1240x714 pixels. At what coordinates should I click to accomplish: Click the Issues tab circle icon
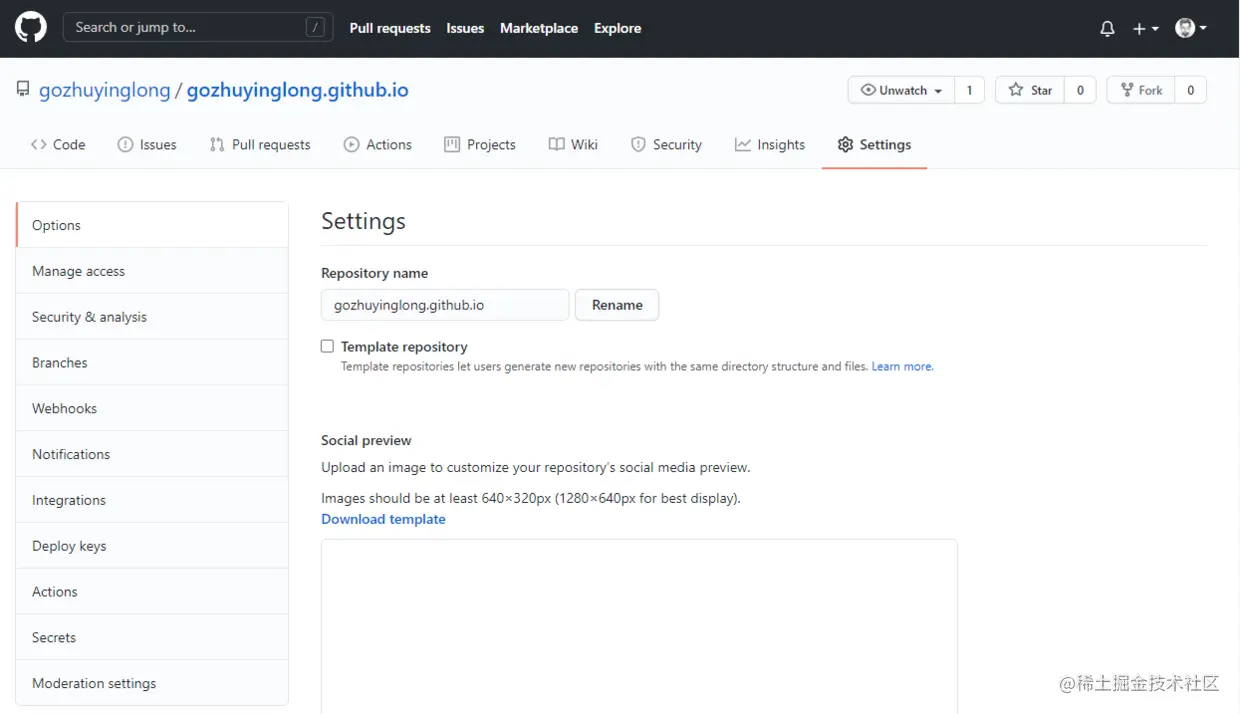coord(125,144)
